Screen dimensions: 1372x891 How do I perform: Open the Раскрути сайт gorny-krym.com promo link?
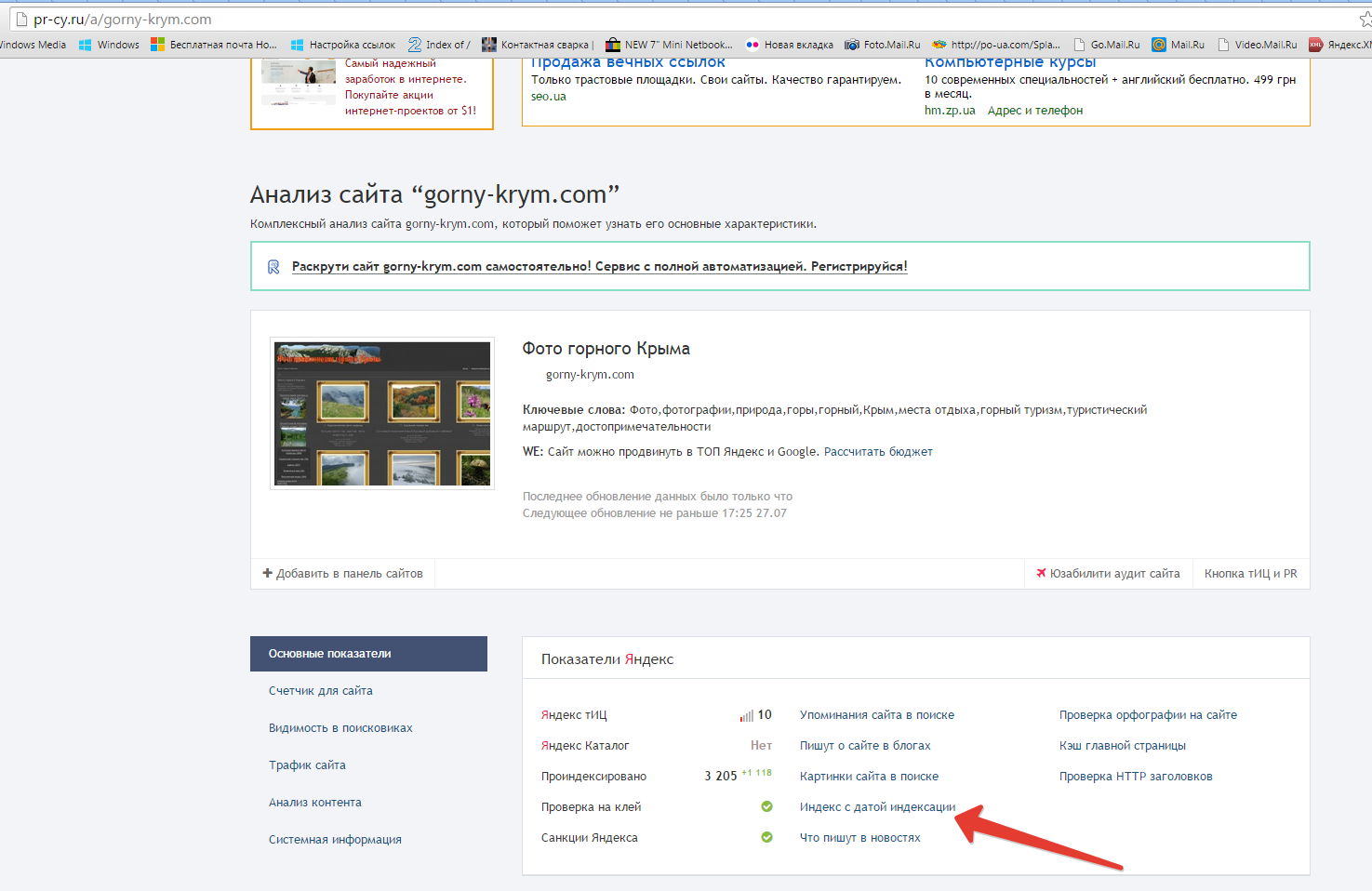[600, 266]
